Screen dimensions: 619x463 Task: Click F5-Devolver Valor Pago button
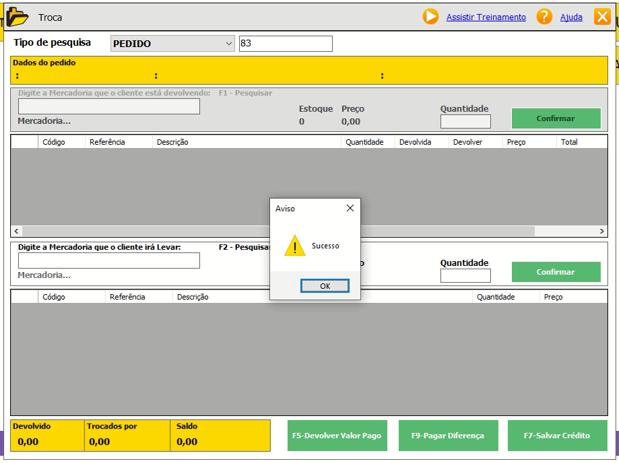pyautogui.click(x=337, y=436)
